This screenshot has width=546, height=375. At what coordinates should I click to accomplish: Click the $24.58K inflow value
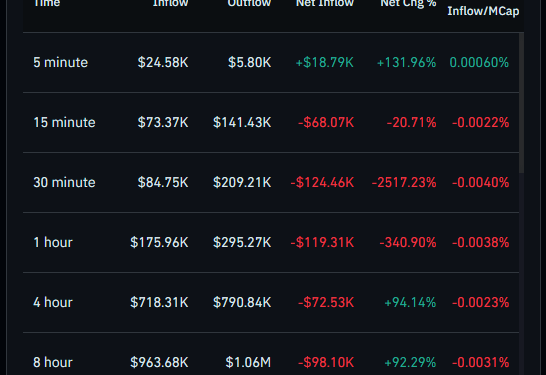point(163,63)
